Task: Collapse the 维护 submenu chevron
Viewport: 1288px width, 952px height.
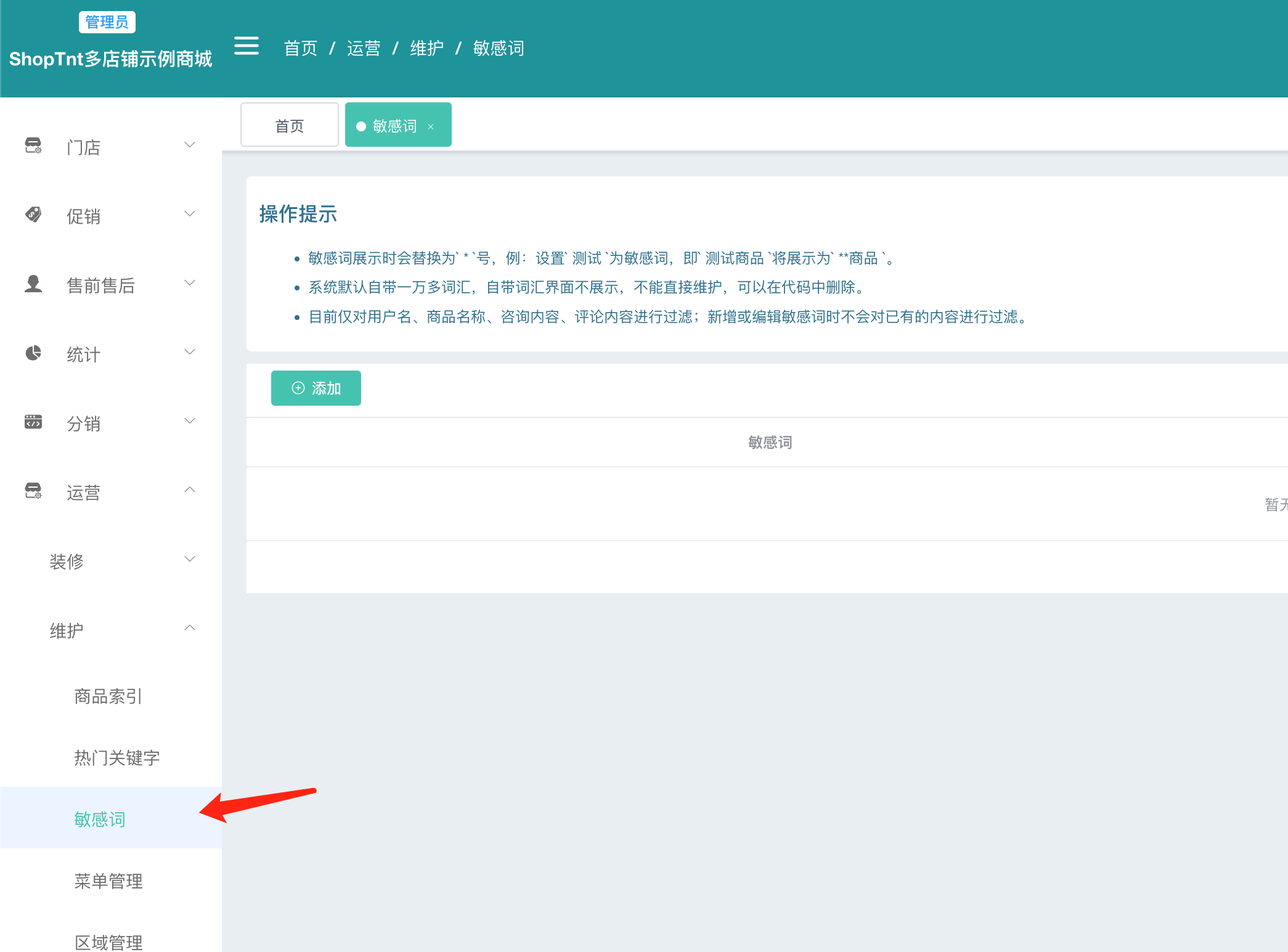Action: tap(190, 628)
